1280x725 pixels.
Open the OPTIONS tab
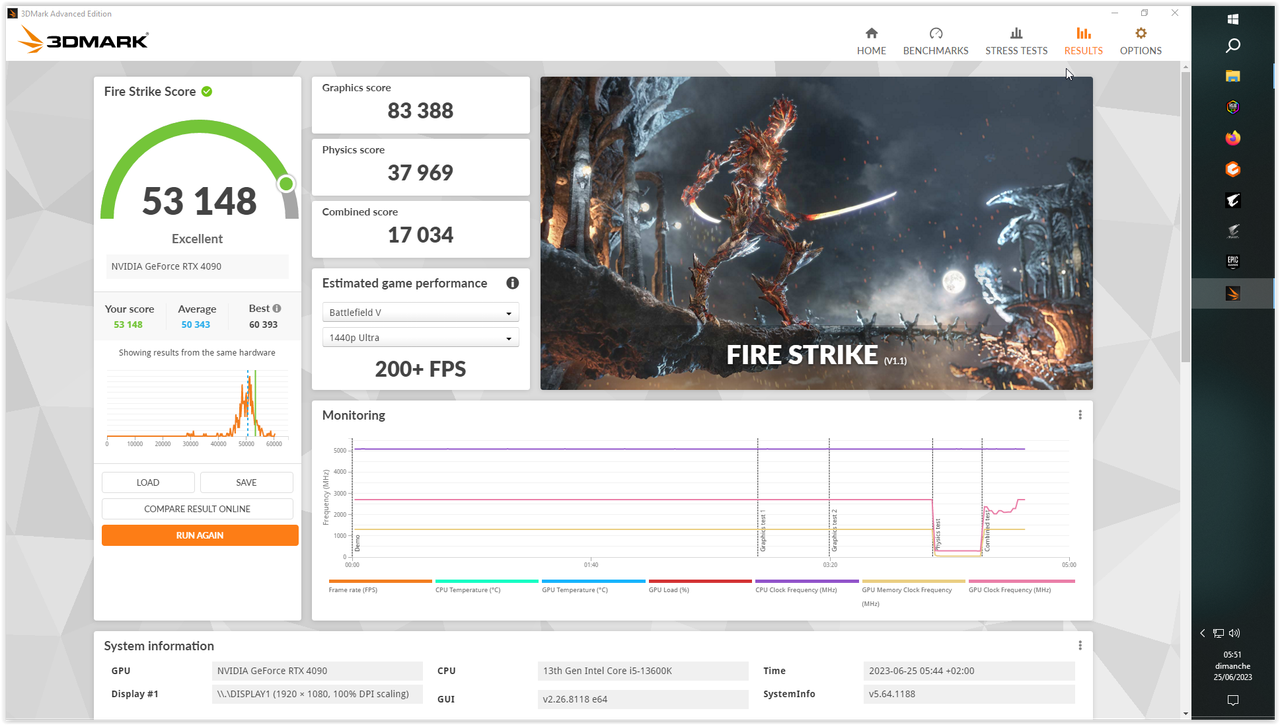1141,41
